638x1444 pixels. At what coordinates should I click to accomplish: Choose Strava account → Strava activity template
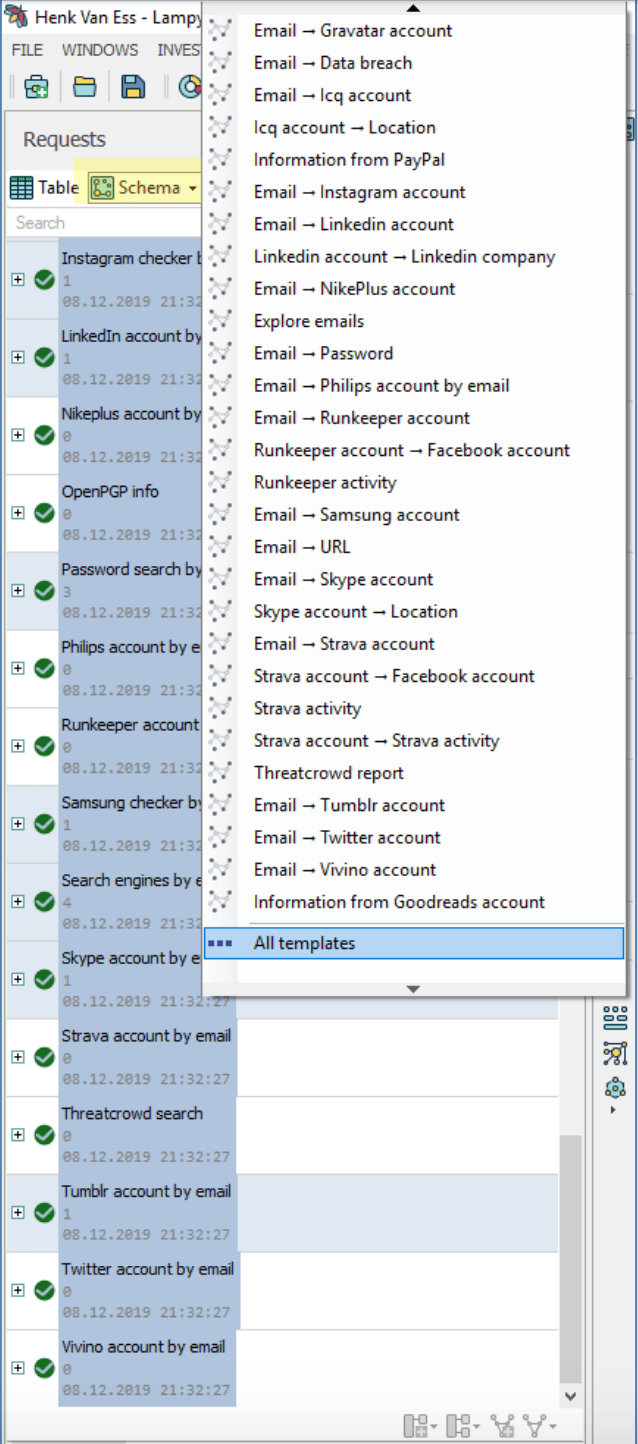376,741
